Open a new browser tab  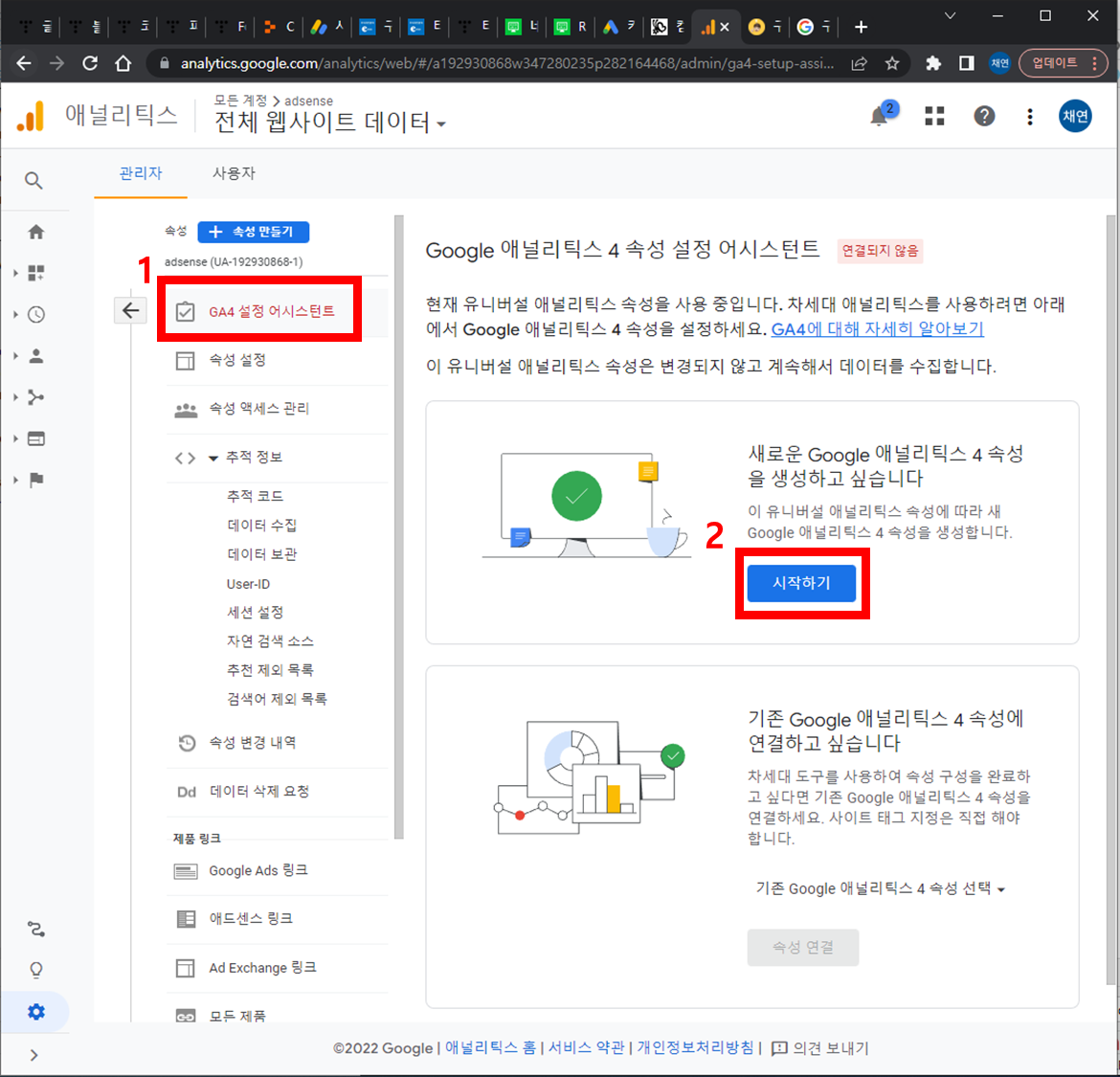861,27
